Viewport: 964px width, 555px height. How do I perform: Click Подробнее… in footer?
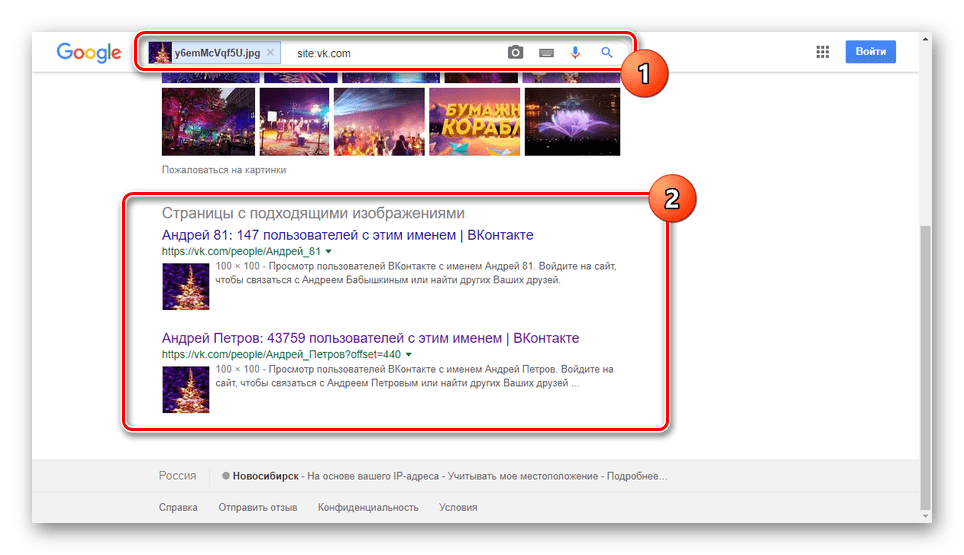(637, 476)
